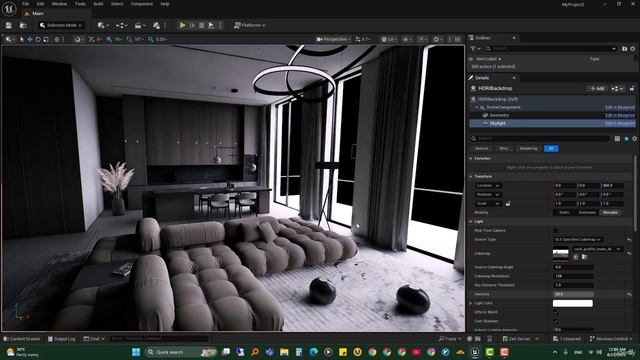Open the Window menu
The image size is (640, 360).
pyautogui.click(x=59, y=4)
